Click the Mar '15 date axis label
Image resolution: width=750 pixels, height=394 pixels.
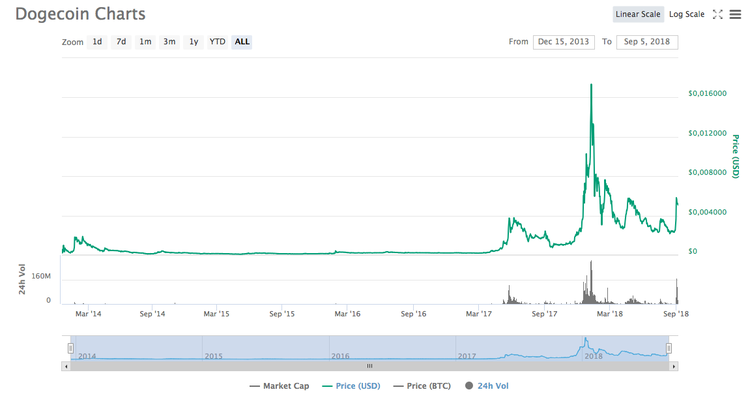click(216, 314)
